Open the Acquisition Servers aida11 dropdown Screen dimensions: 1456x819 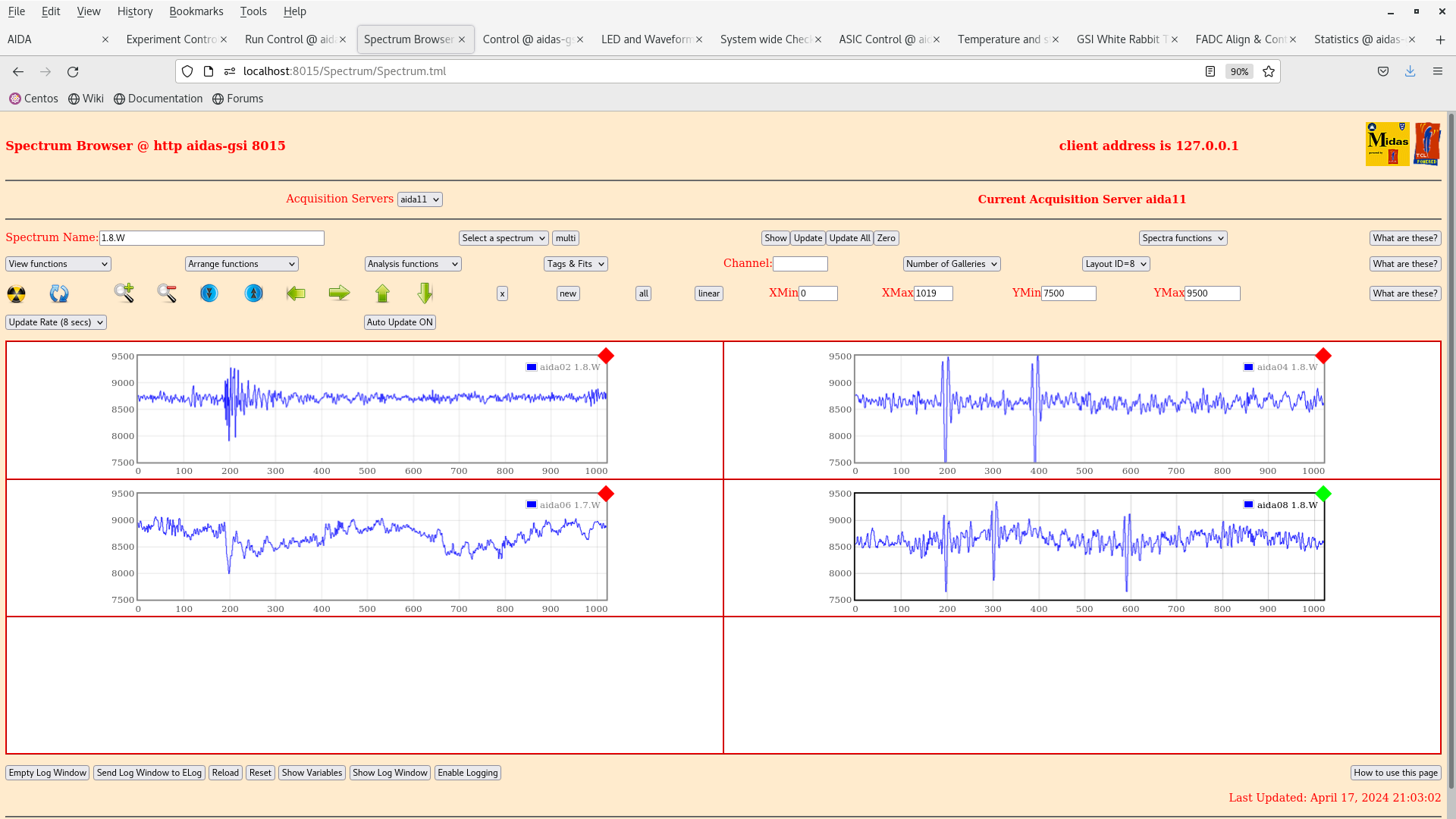[419, 199]
